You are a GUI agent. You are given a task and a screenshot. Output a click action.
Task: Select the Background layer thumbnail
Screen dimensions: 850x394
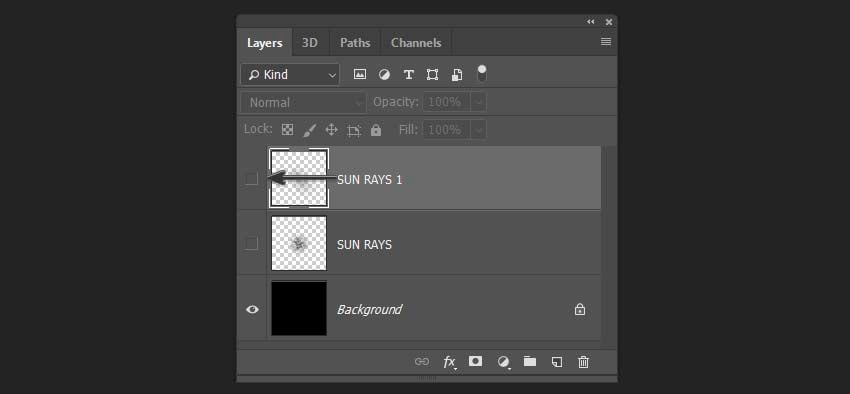(299, 308)
